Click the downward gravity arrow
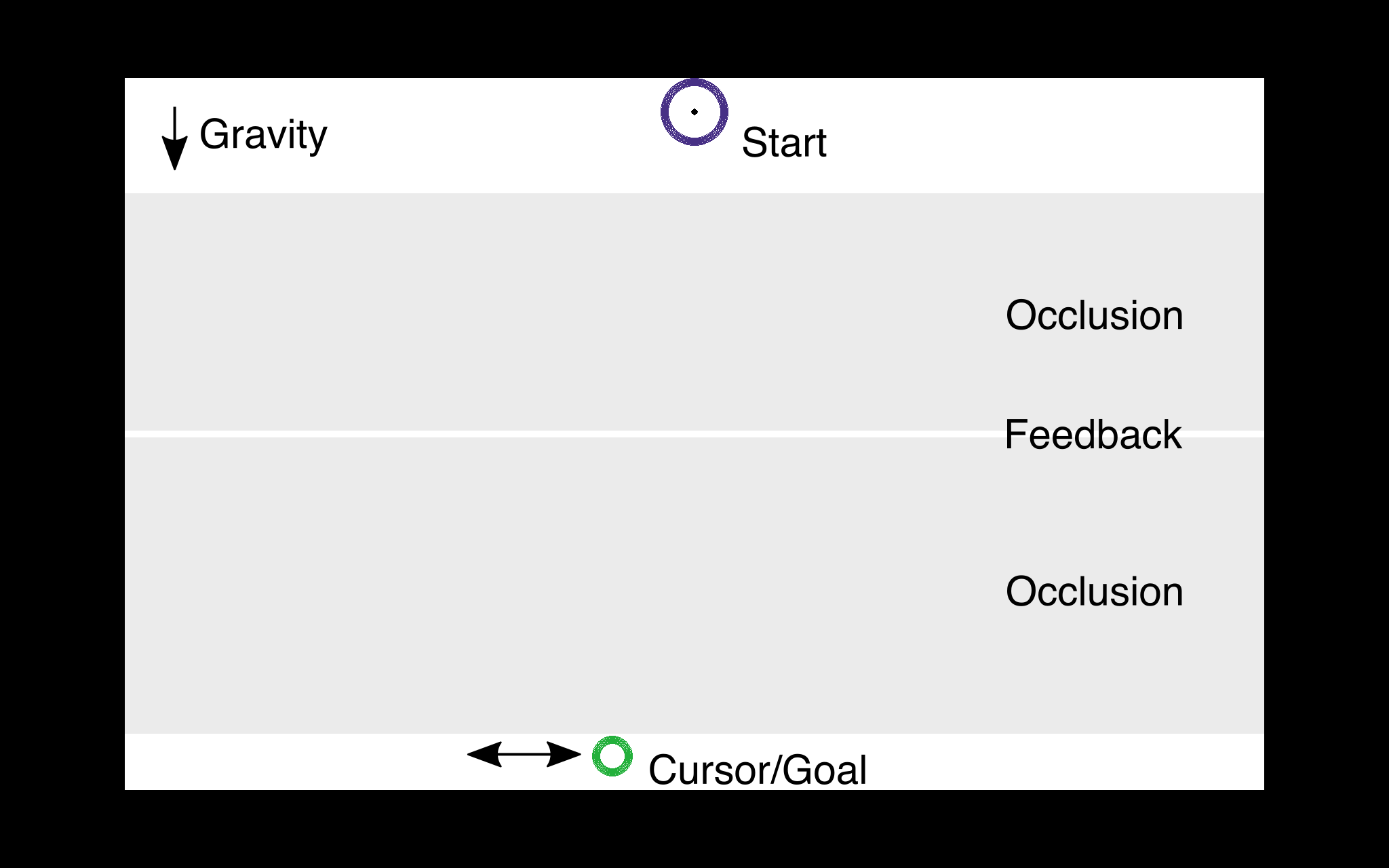The image size is (1389, 868). click(175, 138)
